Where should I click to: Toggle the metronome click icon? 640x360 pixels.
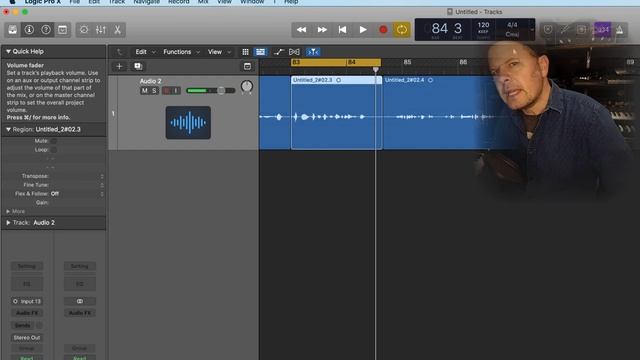click(x=620, y=29)
